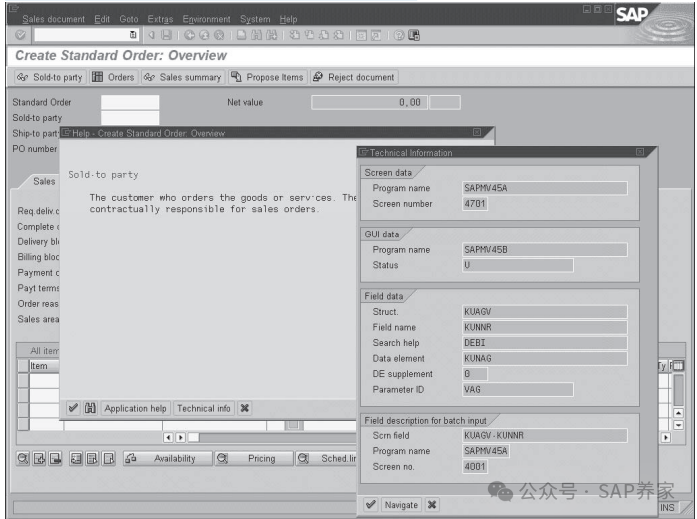Click the Sold-to party button
The width and height of the screenshot is (697, 519).
pyautogui.click(x=50, y=77)
